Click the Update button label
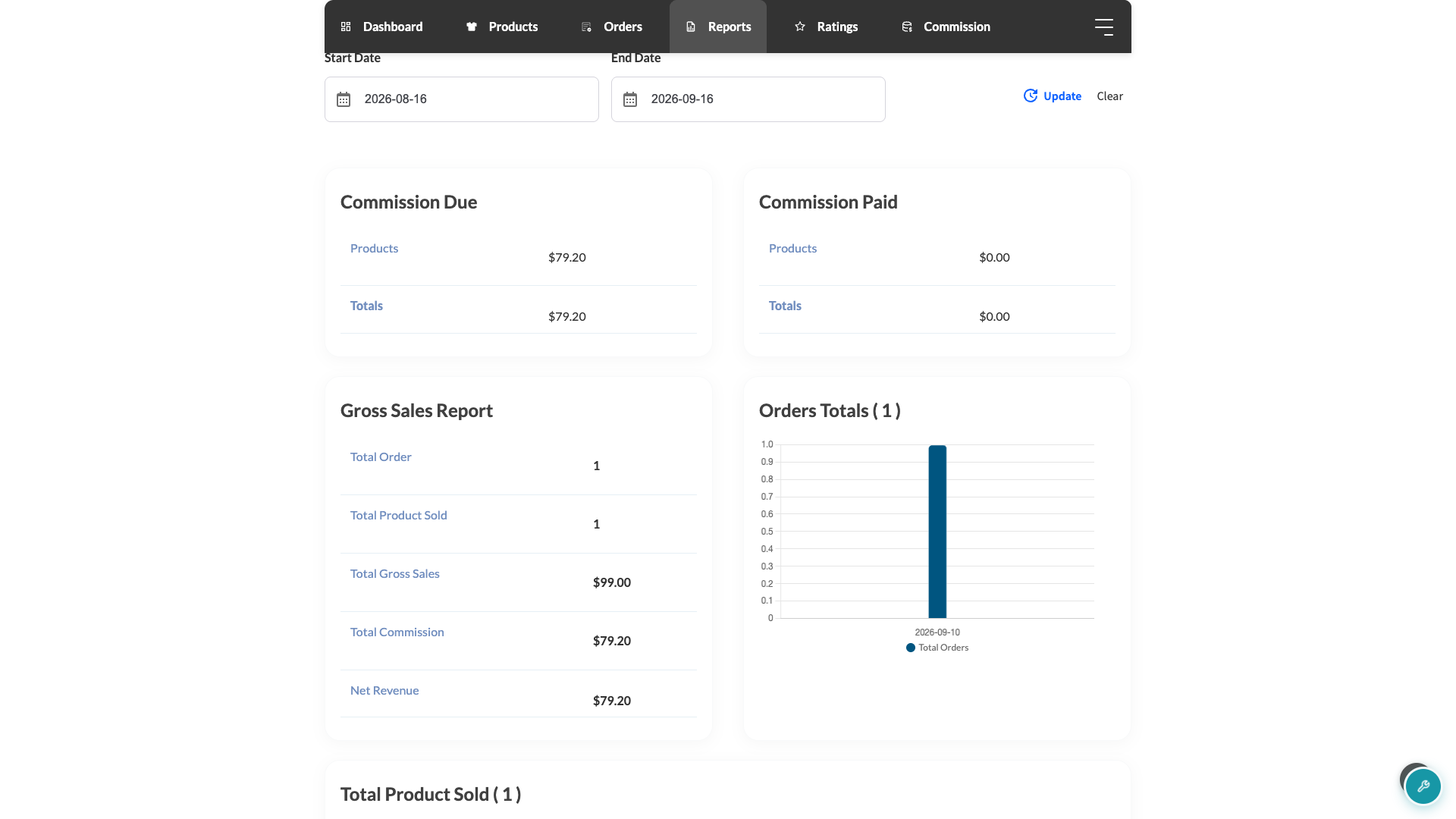Screen dimensions: 1456x819 [x=1062, y=96]
